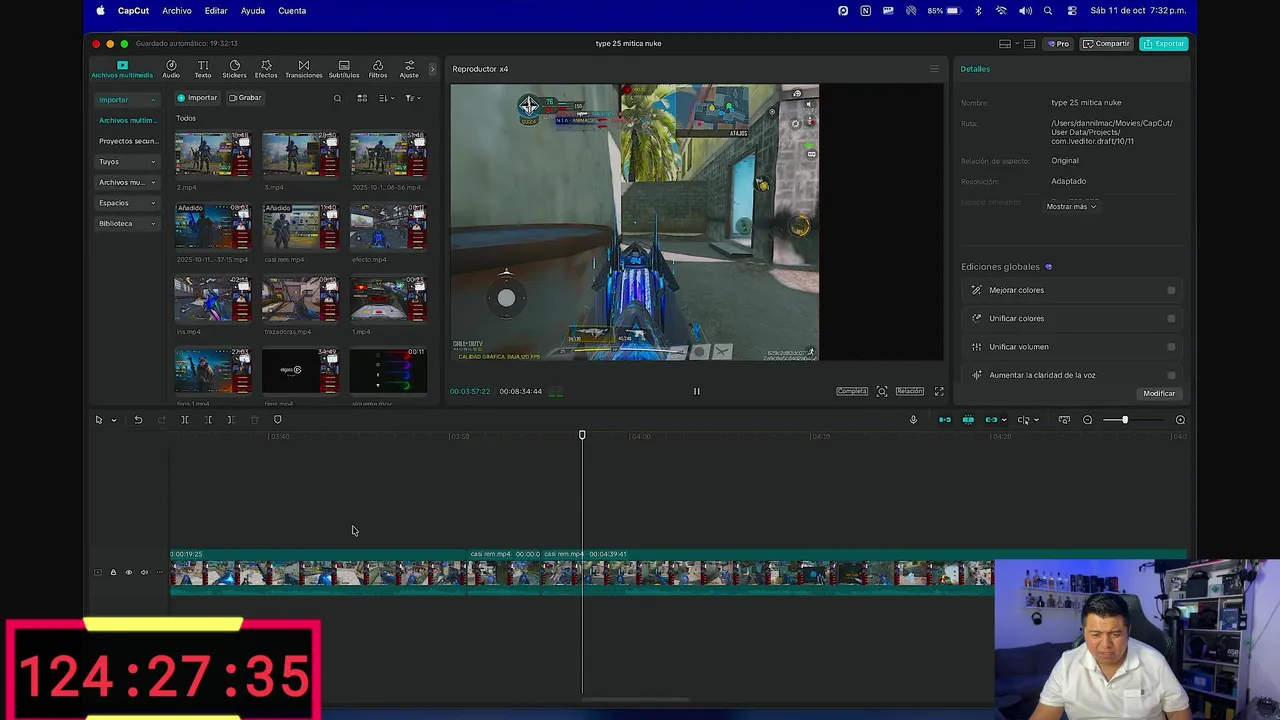Click the Completa quality button
Viewport: 1280px width, 720px height.
coord(852,391)
